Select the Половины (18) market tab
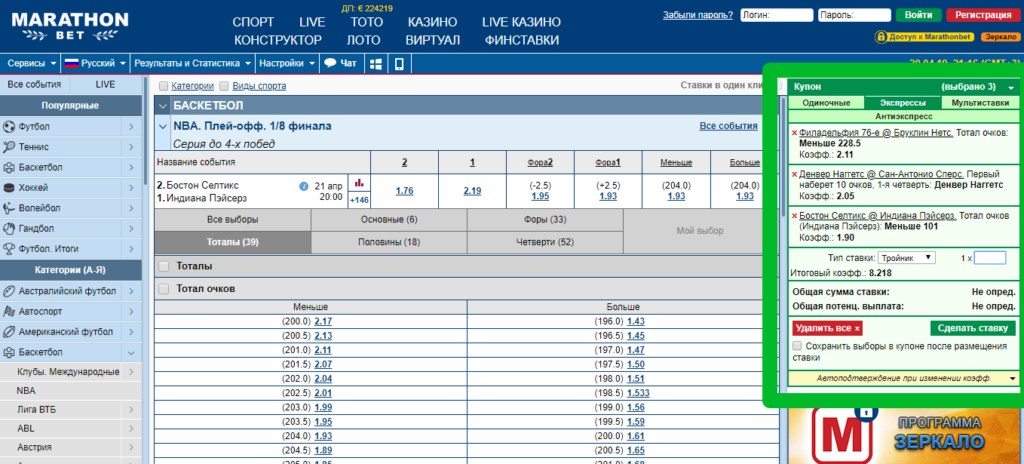The width and height of the screenshot is (1024, 464). 389,242
